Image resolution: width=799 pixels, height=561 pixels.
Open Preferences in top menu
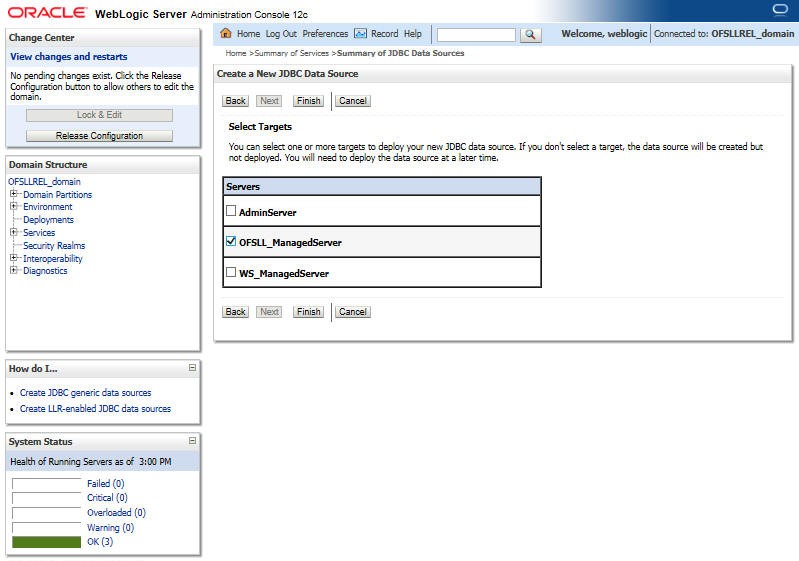point(325,34)
